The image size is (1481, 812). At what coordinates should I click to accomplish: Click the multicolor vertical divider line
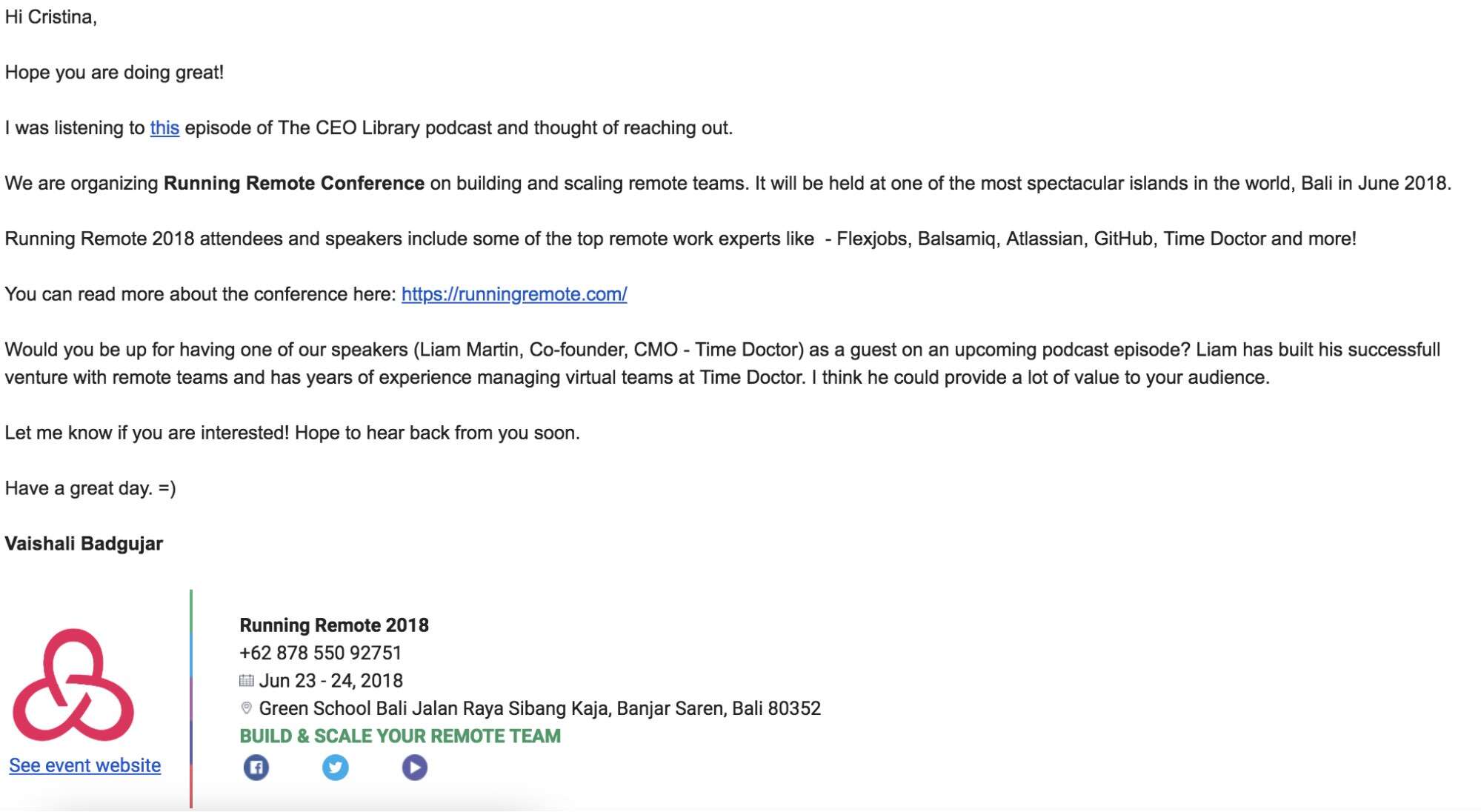click(x=191, y=698)
